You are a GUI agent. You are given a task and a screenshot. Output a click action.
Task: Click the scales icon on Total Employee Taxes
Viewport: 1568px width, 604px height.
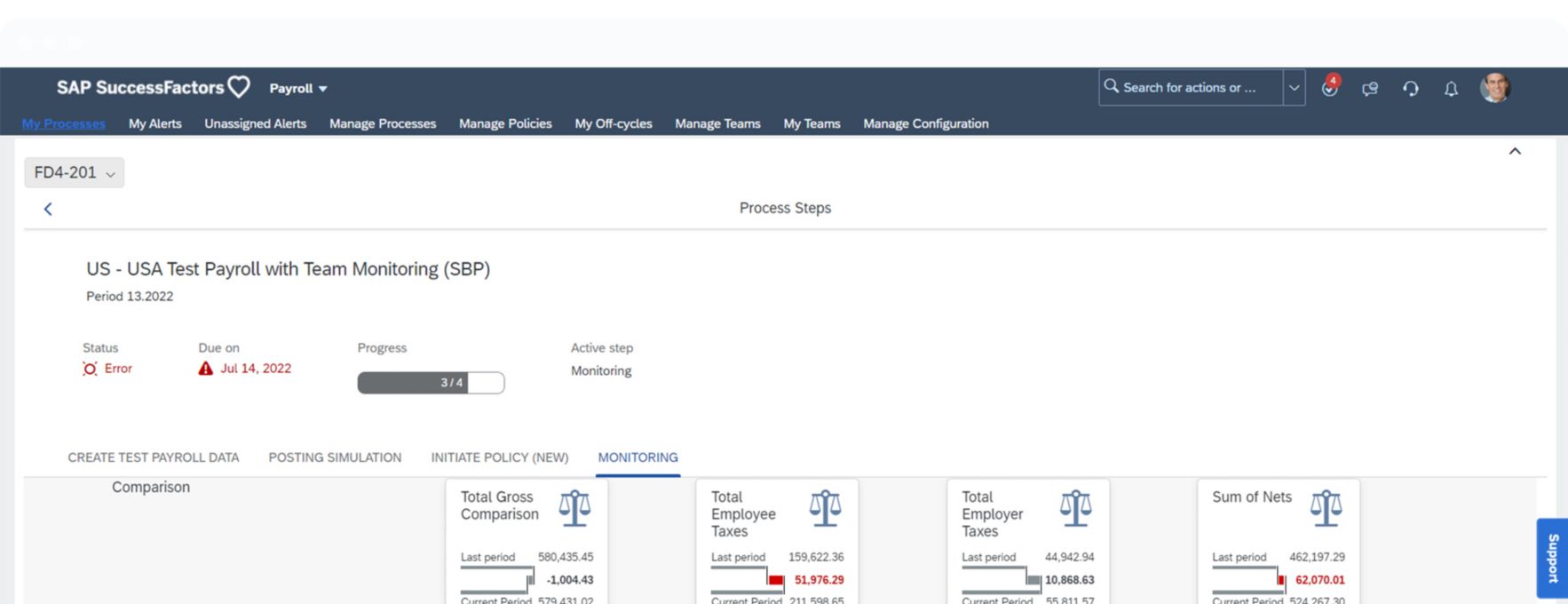825,508
